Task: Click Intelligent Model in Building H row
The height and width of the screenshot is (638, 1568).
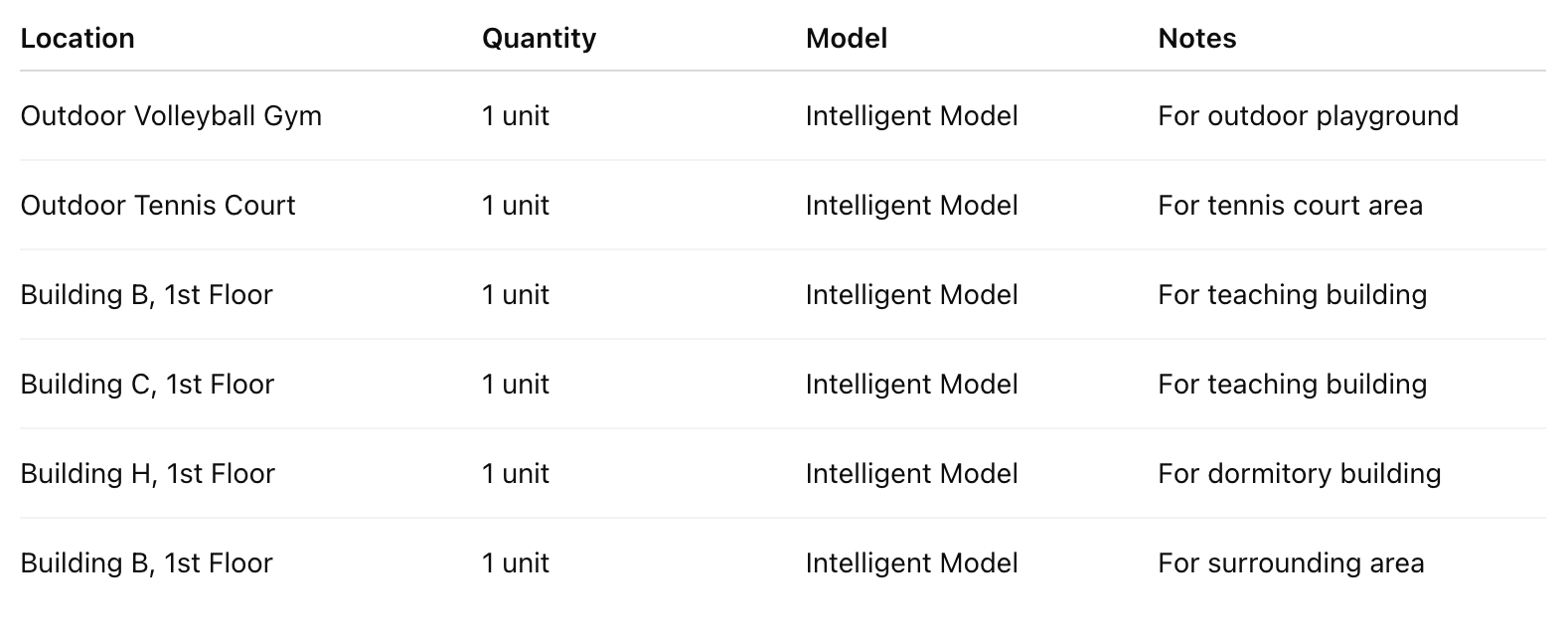Action: tap(911, 474)
